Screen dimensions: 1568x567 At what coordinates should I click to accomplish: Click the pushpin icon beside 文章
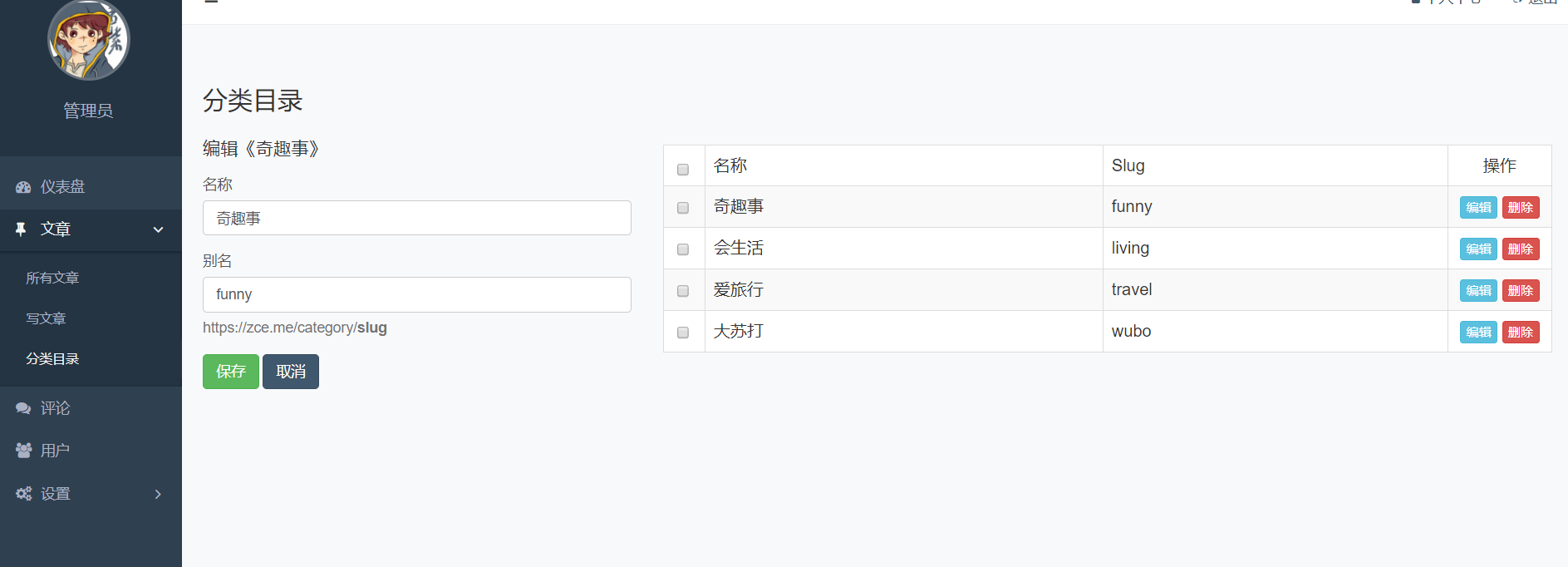(x=22, y=229)
